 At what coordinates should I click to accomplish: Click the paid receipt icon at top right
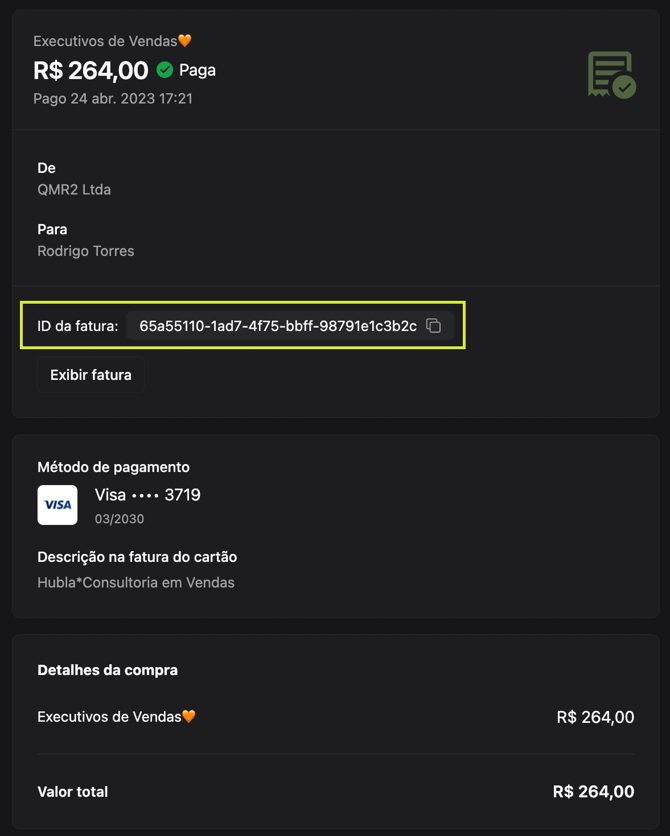tap(611, 75)
